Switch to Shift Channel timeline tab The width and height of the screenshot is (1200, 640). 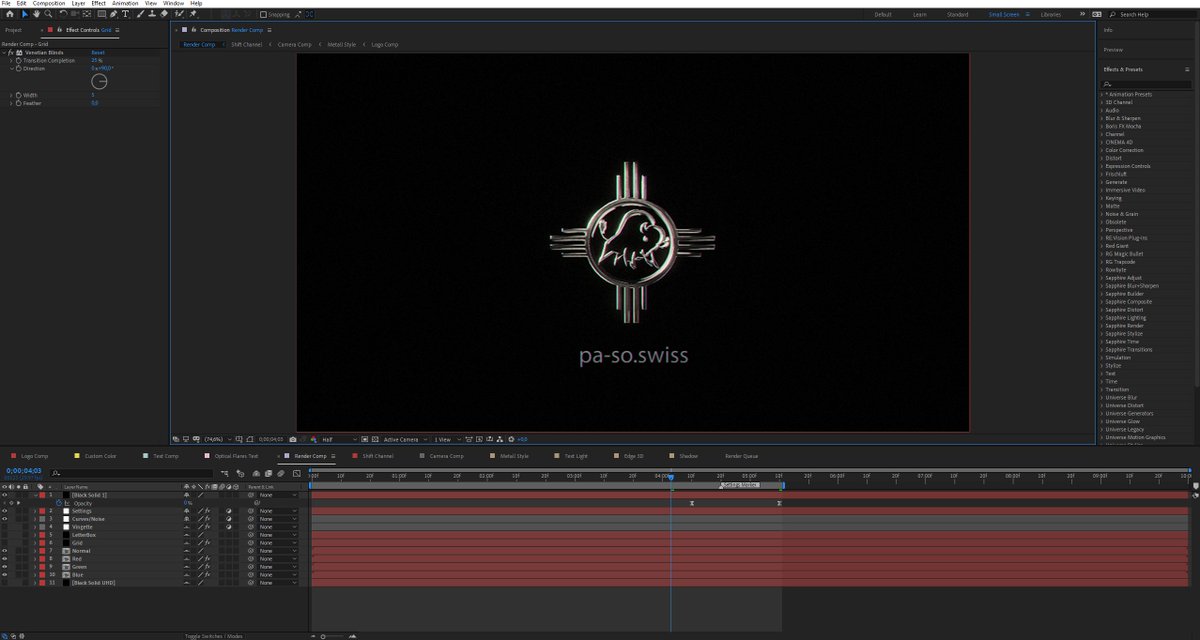click(x=377, y=456)
